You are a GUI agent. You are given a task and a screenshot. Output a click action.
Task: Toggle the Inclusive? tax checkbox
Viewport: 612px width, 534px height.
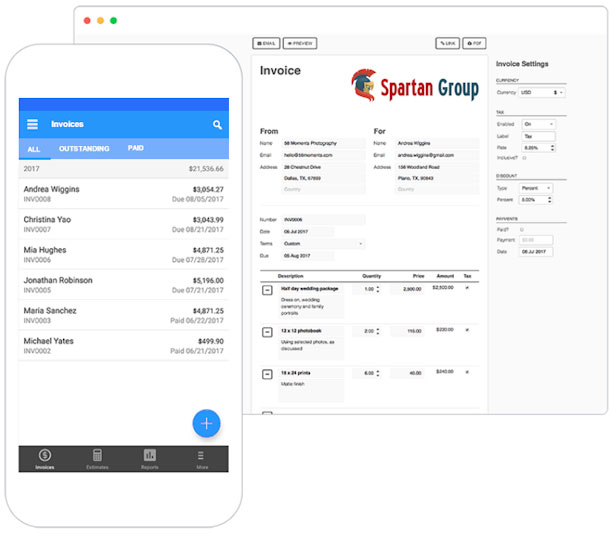point(524,158)
